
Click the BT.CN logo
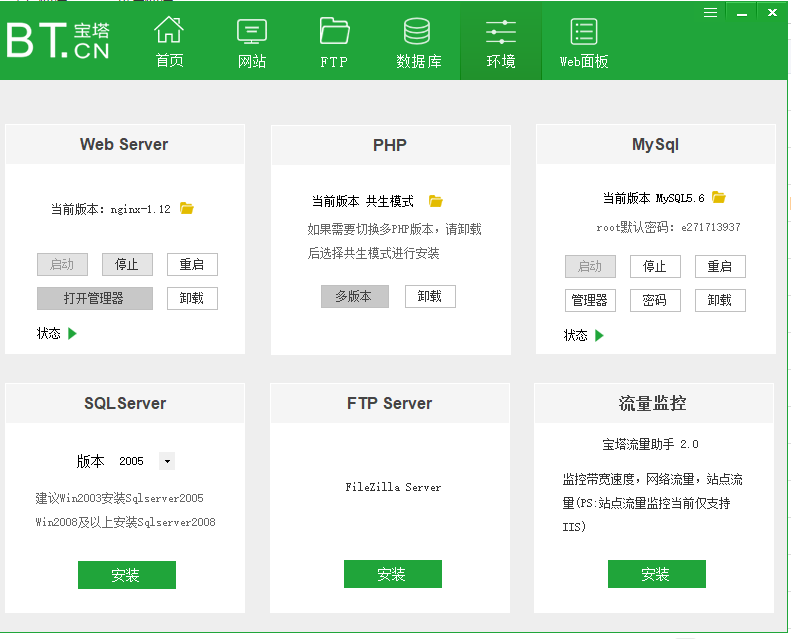[x=58, y=40]
